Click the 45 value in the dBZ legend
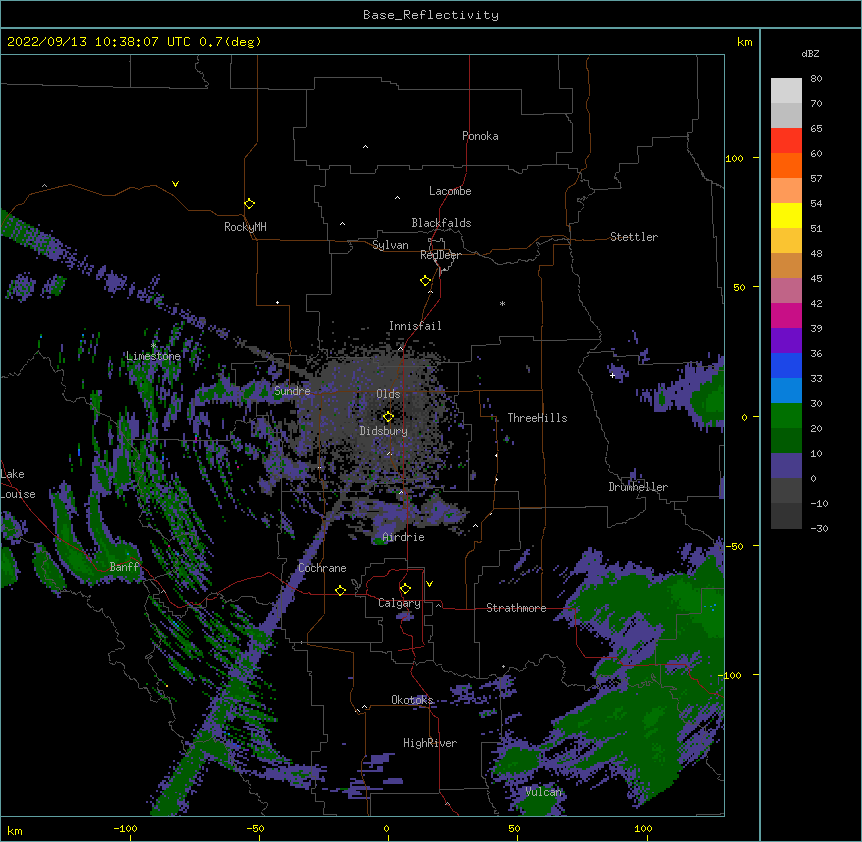 [816, 278]
